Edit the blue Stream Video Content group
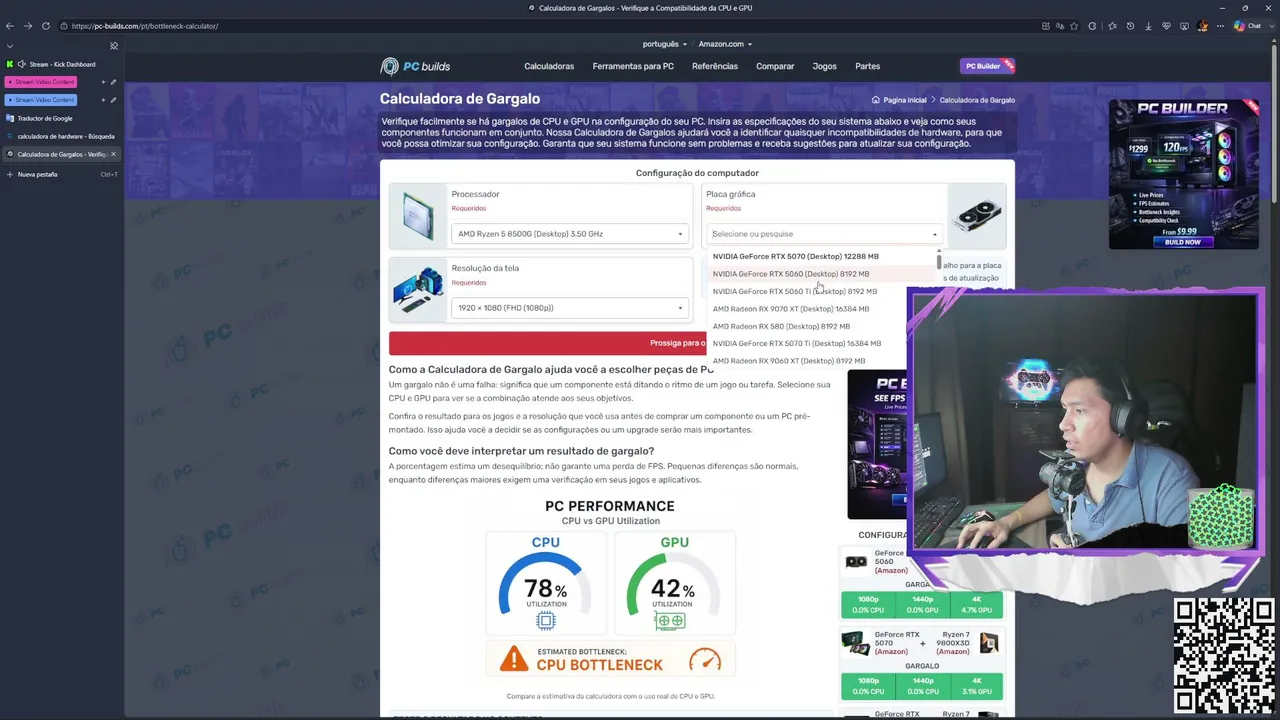The height and width of the screenshot is (720, 1280). (x=113, y=100)
